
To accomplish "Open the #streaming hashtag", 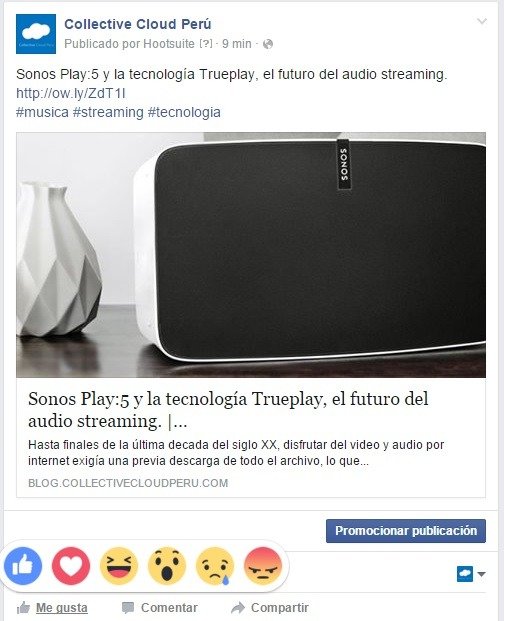I will 108,112.
